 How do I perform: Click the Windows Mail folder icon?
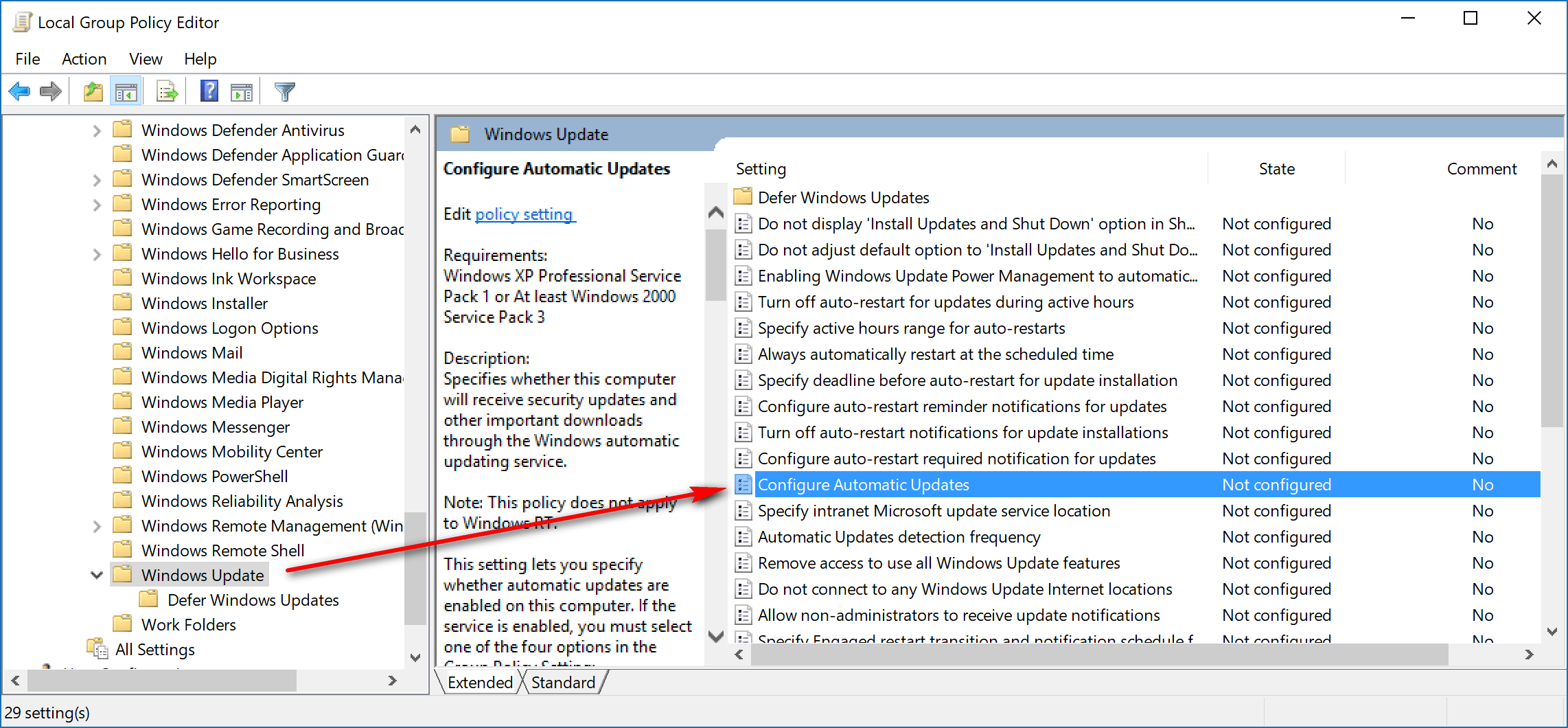click(x=122, y=352)
